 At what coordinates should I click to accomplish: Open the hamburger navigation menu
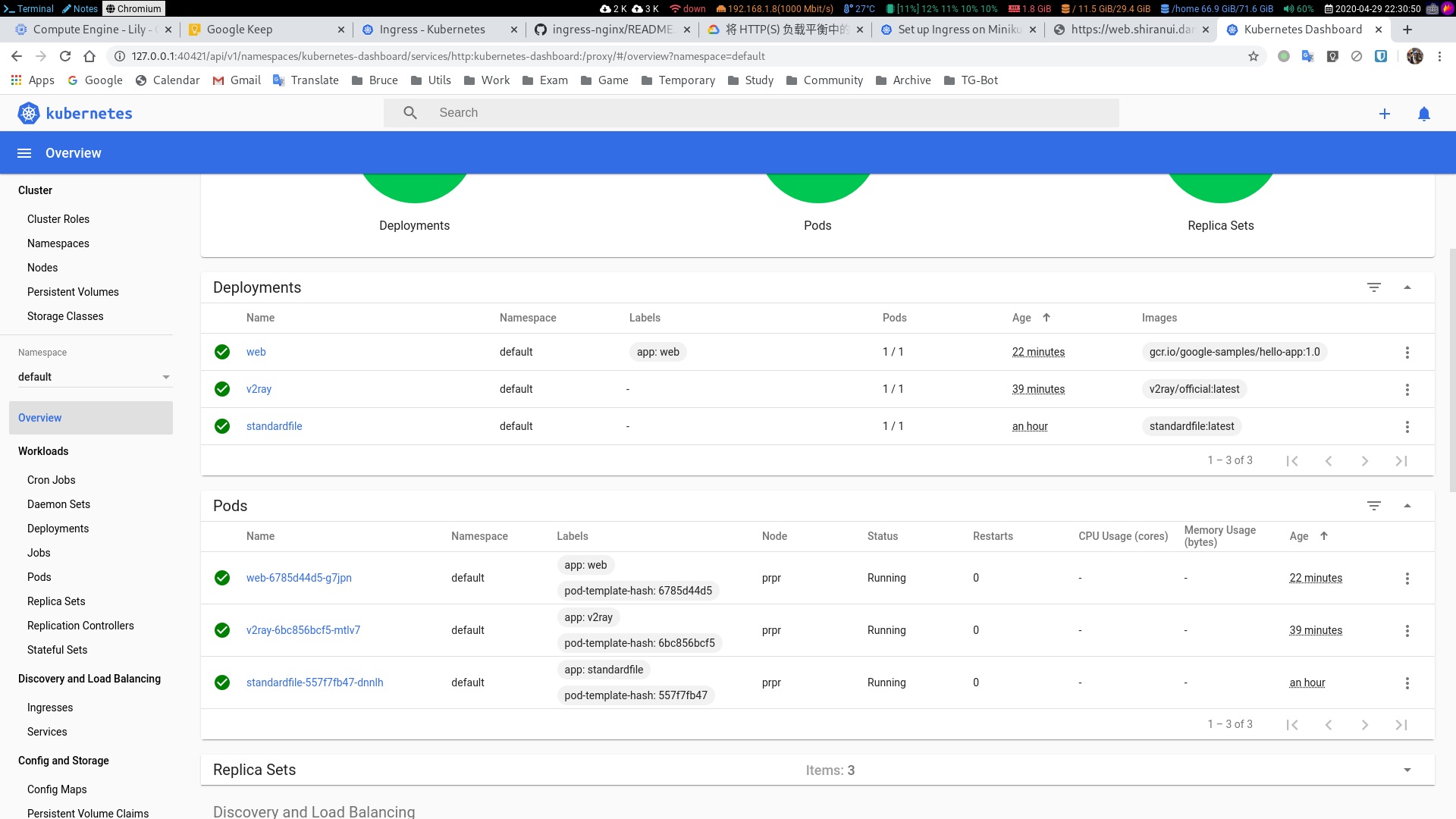(24, 153)
